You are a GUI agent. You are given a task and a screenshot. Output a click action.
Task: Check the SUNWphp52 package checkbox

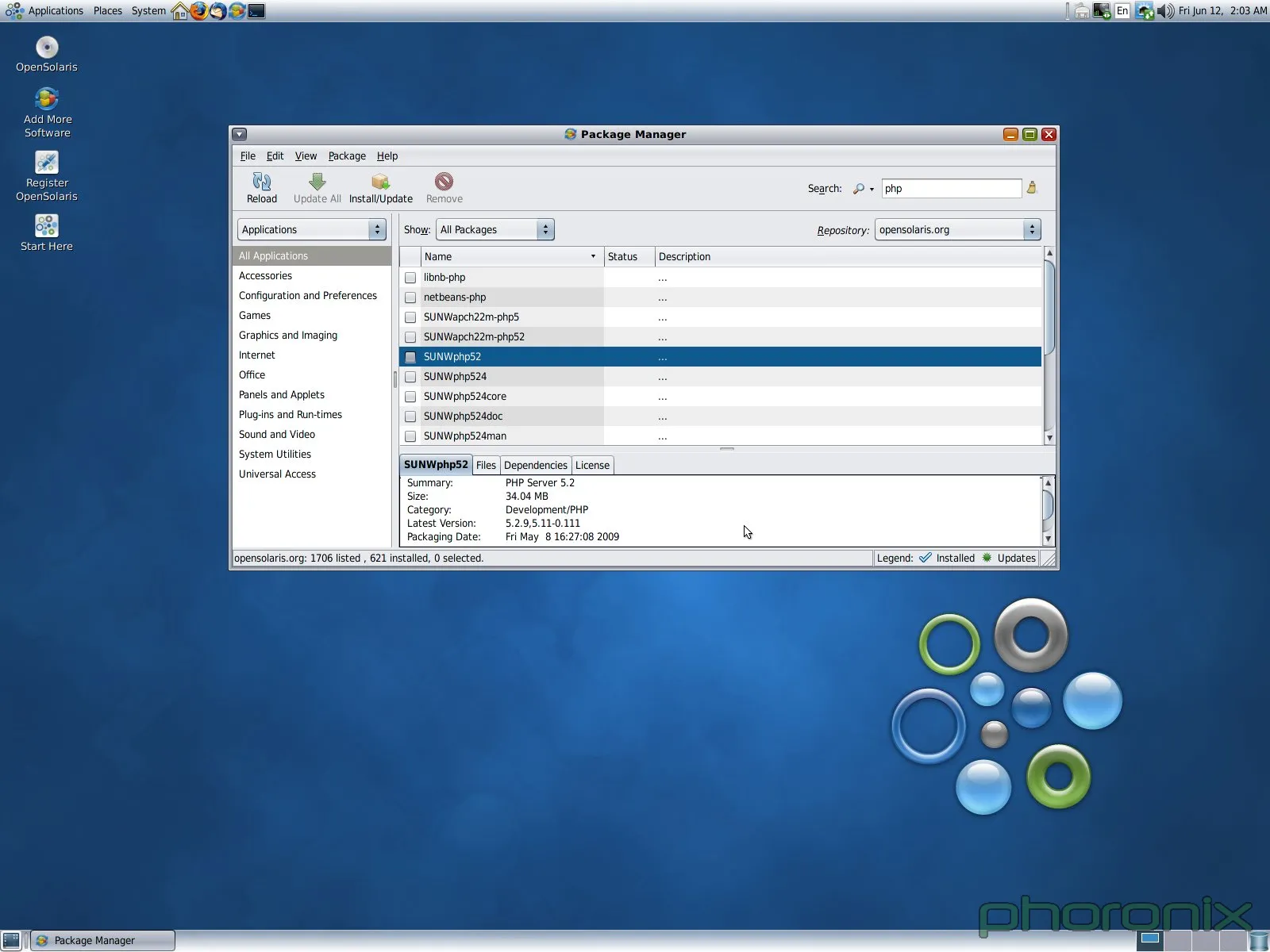point(410,357)
